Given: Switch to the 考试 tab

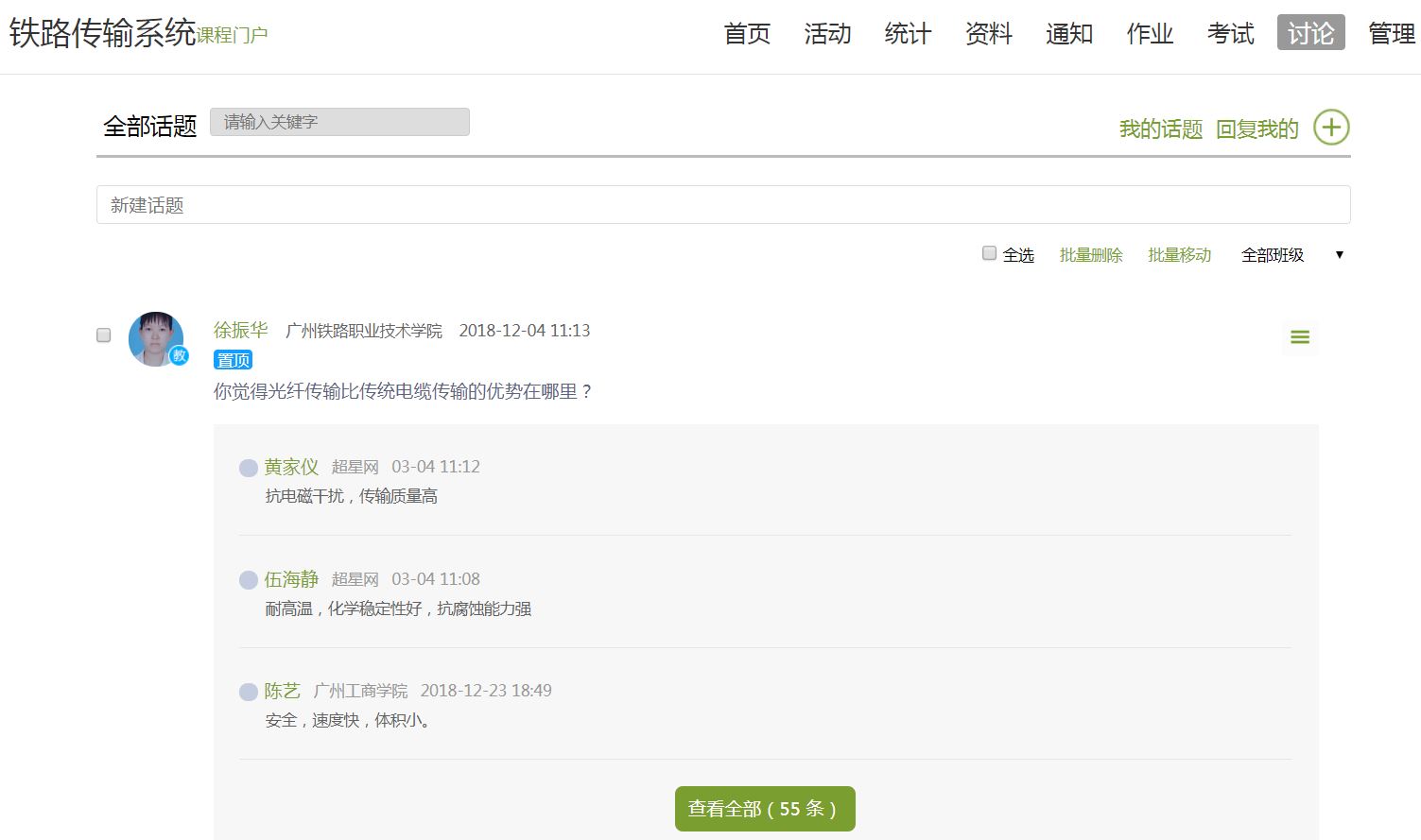Looking at the screenshot, I should point(1230,34).
